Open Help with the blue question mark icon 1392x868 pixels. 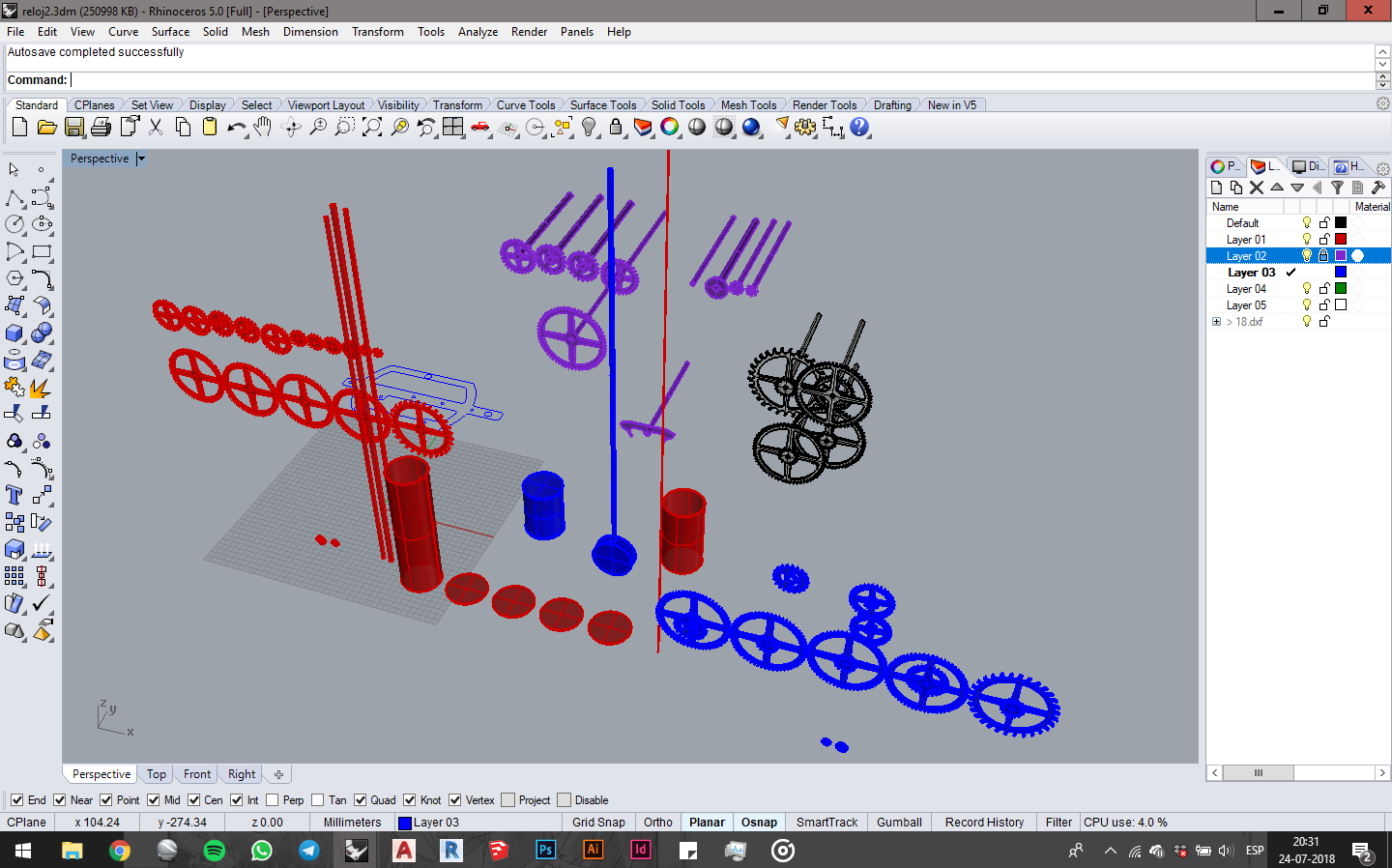pos(859,127)
